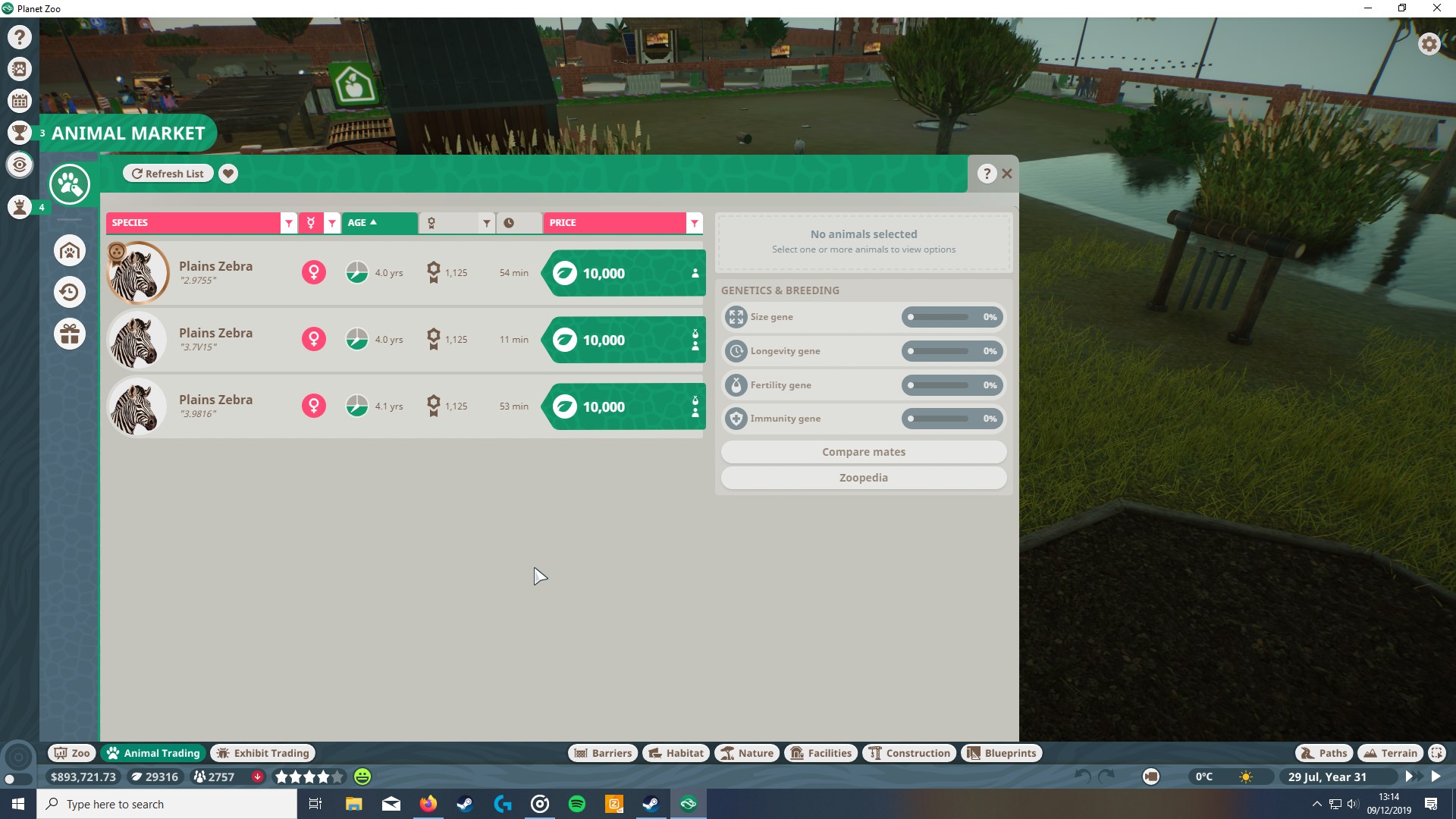The width and height of the screenshot is (1456, 819).
Task: Open Spotify from Windows taskbar
Action: (576, 804)
